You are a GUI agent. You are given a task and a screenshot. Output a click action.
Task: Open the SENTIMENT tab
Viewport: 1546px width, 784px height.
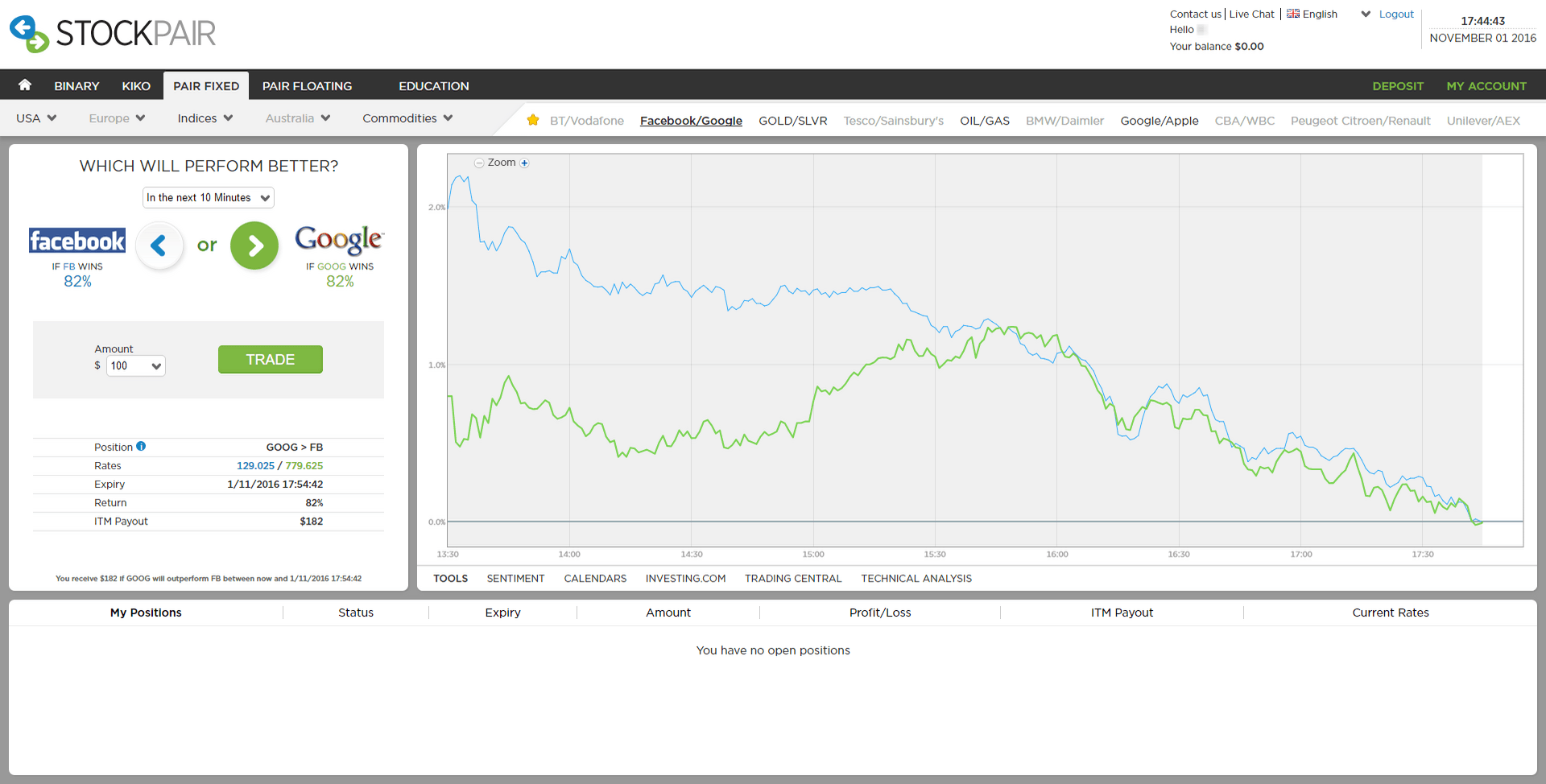click(x=515, y=578)
